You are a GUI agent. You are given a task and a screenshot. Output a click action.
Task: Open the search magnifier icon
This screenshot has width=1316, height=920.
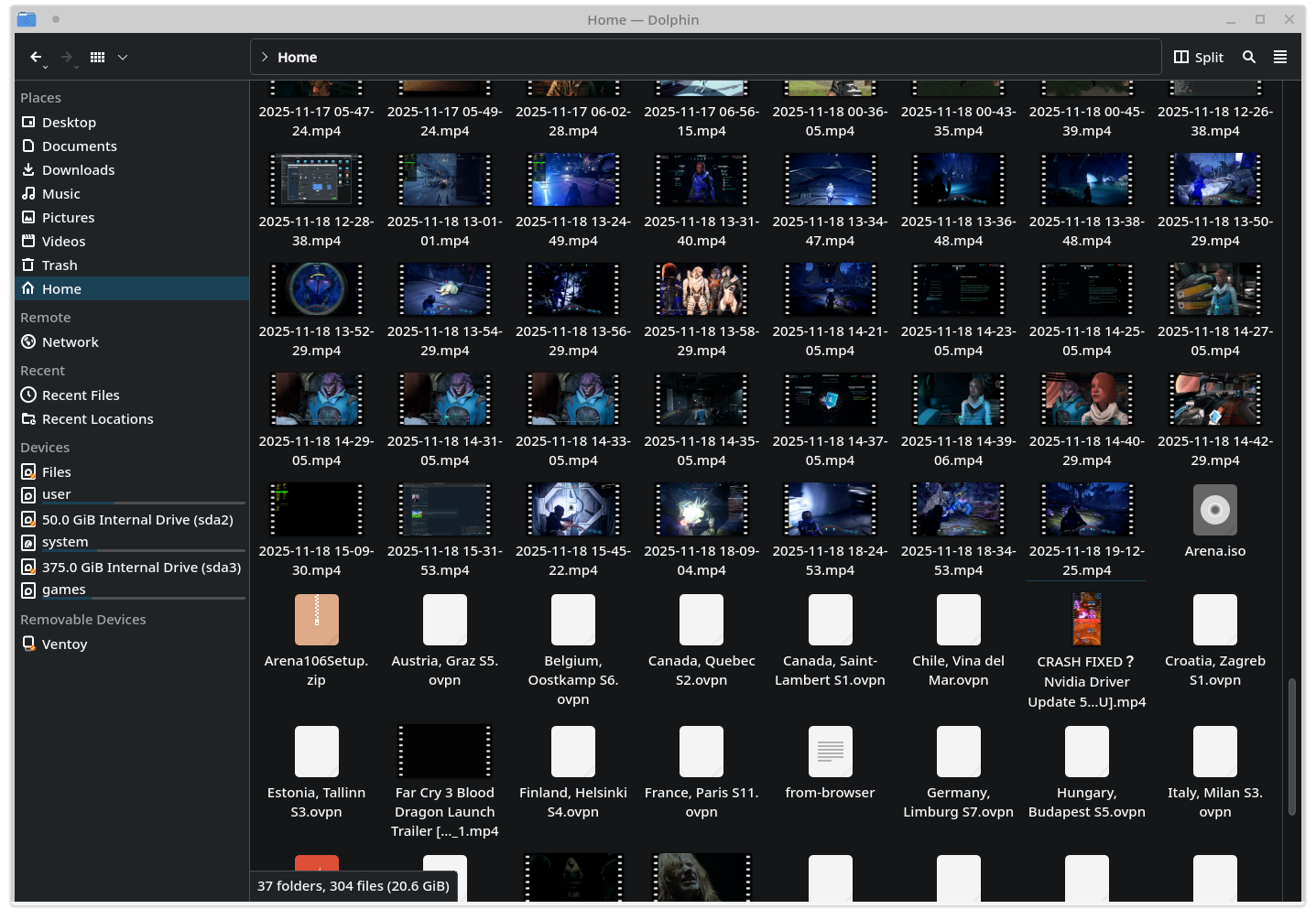tap(1249, 57)
